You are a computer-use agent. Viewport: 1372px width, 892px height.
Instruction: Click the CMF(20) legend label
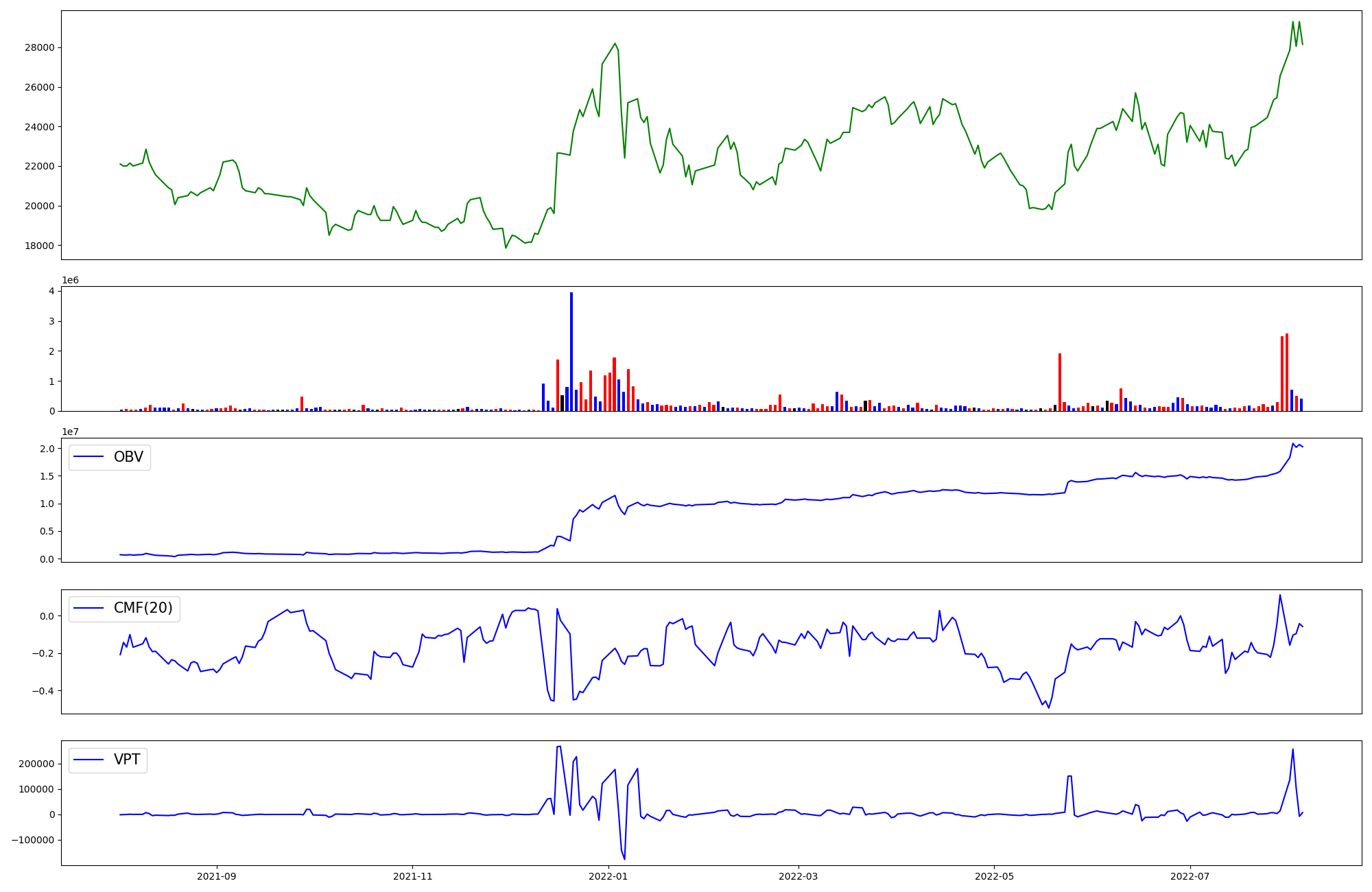pyautogui.click(x=143, y=609)
